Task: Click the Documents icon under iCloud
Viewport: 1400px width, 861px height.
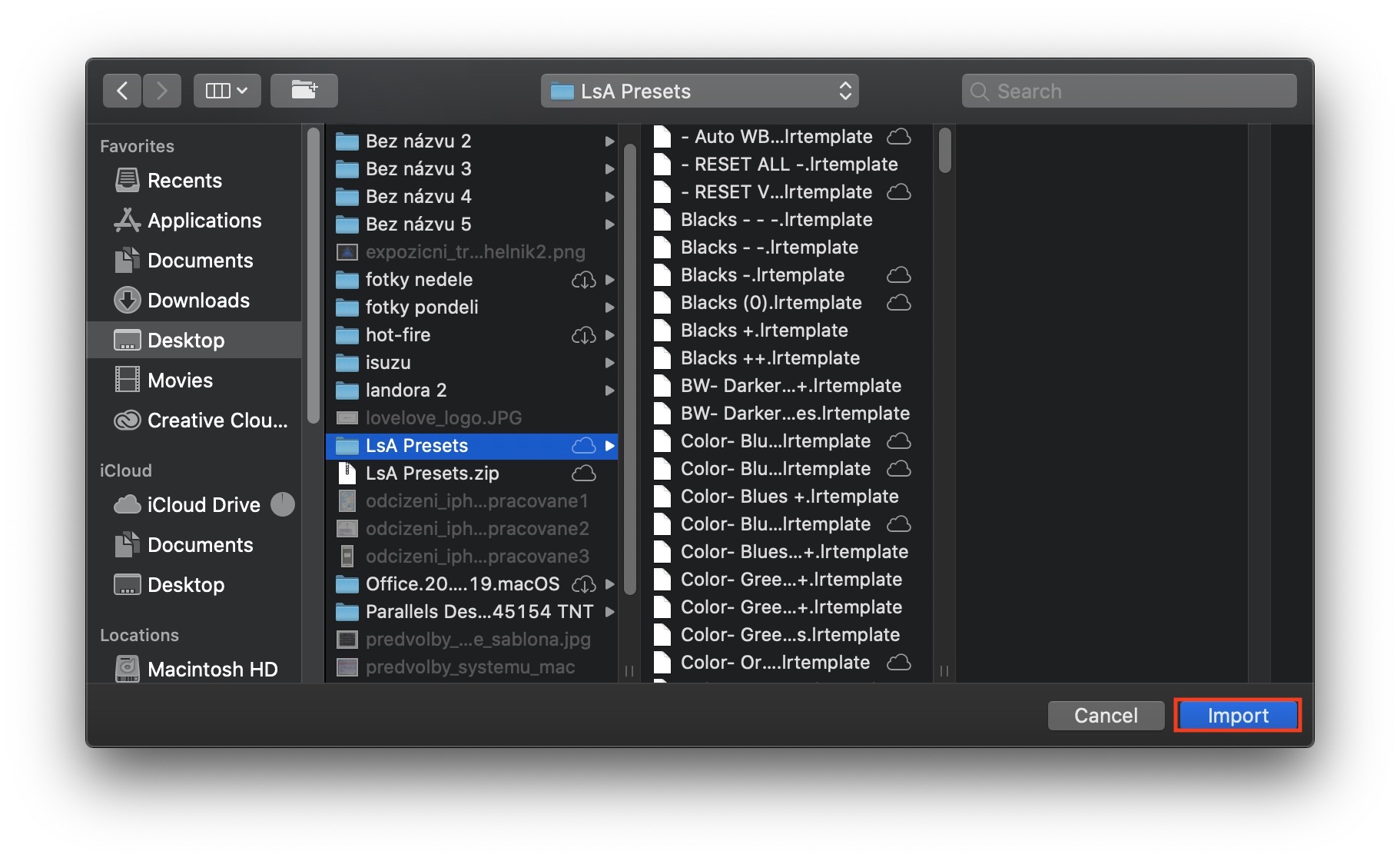Action: (x=127, y=545)
